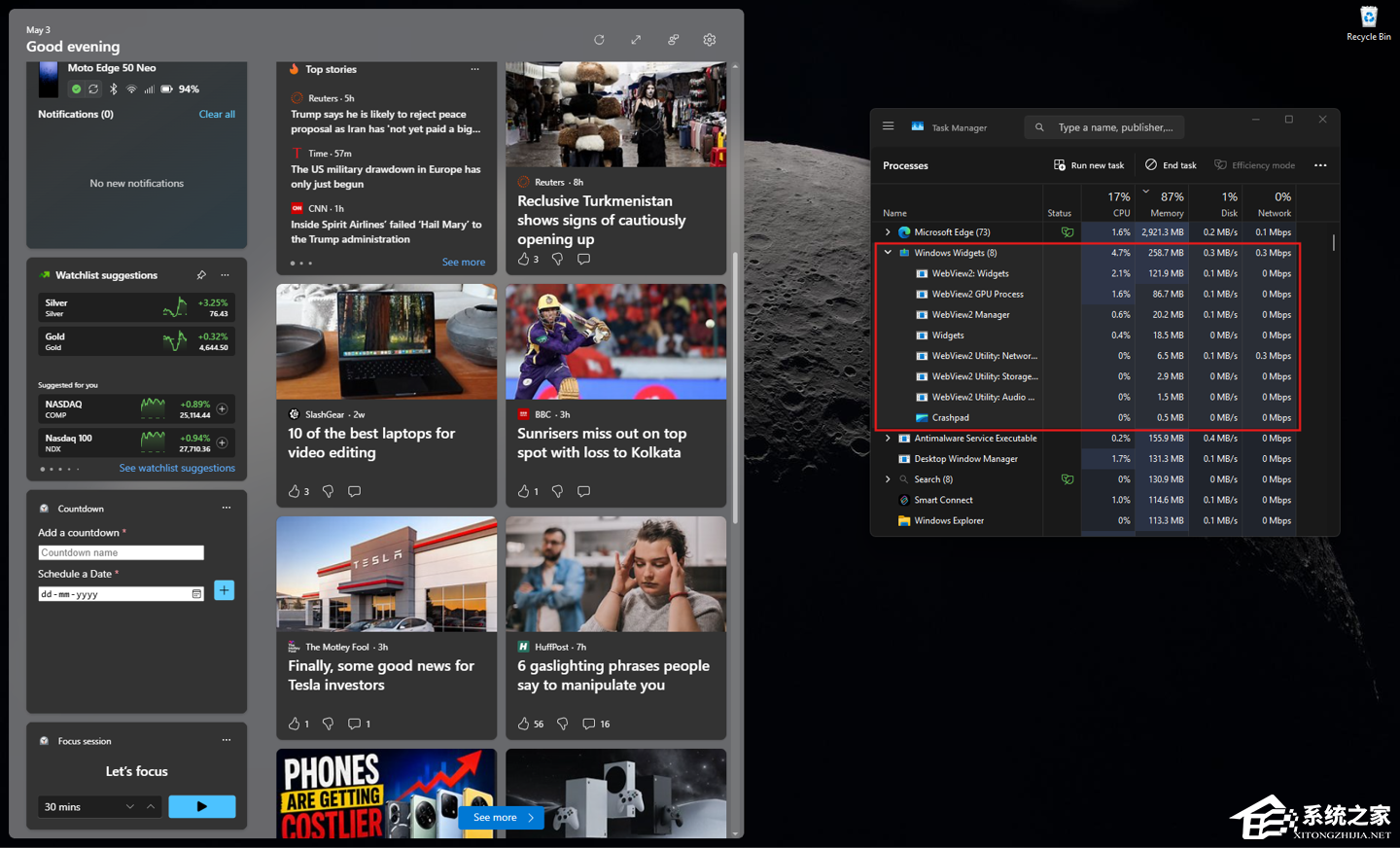The image size is (1400, 848).
Task: Click See more under Top stories
Action: point(464,262)
